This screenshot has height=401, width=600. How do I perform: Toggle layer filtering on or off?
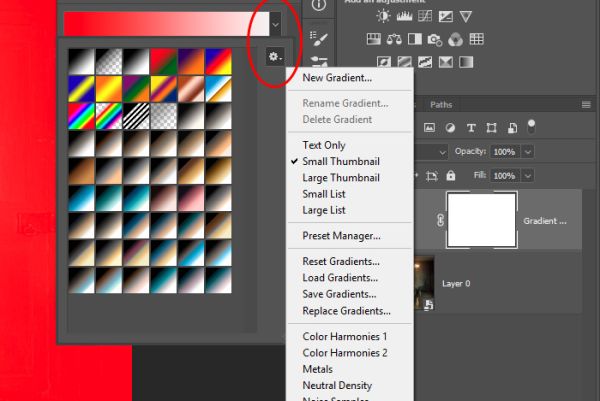[531, 127]
